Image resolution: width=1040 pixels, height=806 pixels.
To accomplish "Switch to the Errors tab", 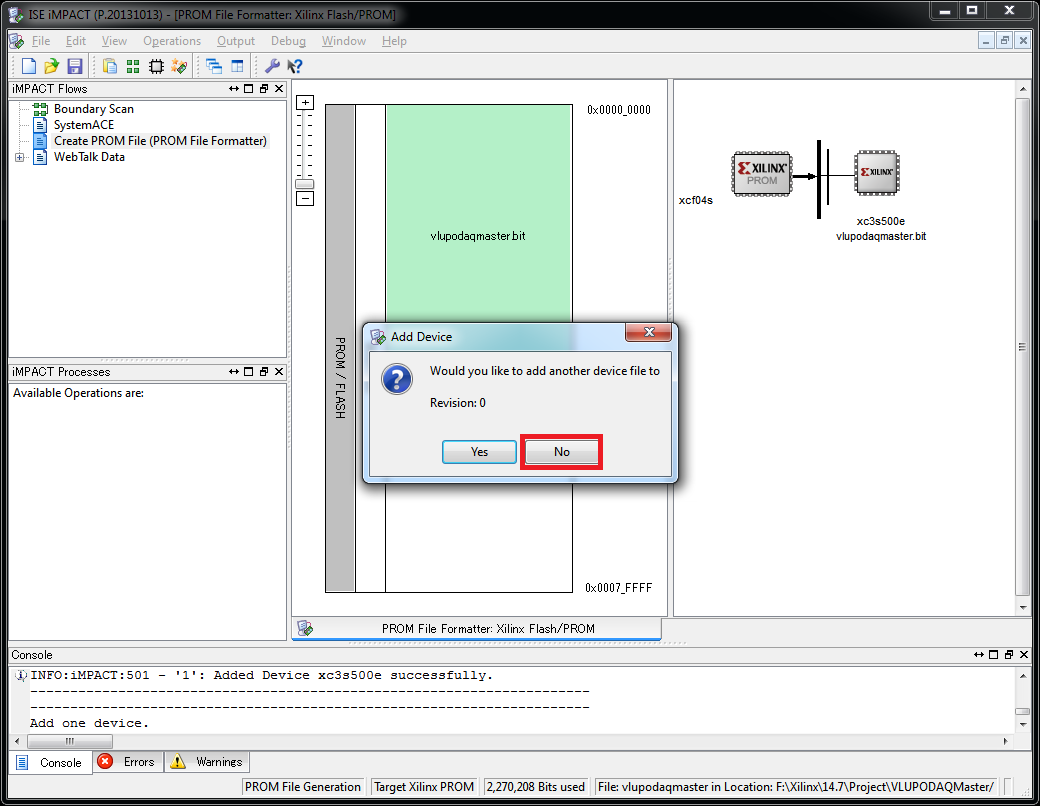I will pyautogui.click(x=128, y=762).
